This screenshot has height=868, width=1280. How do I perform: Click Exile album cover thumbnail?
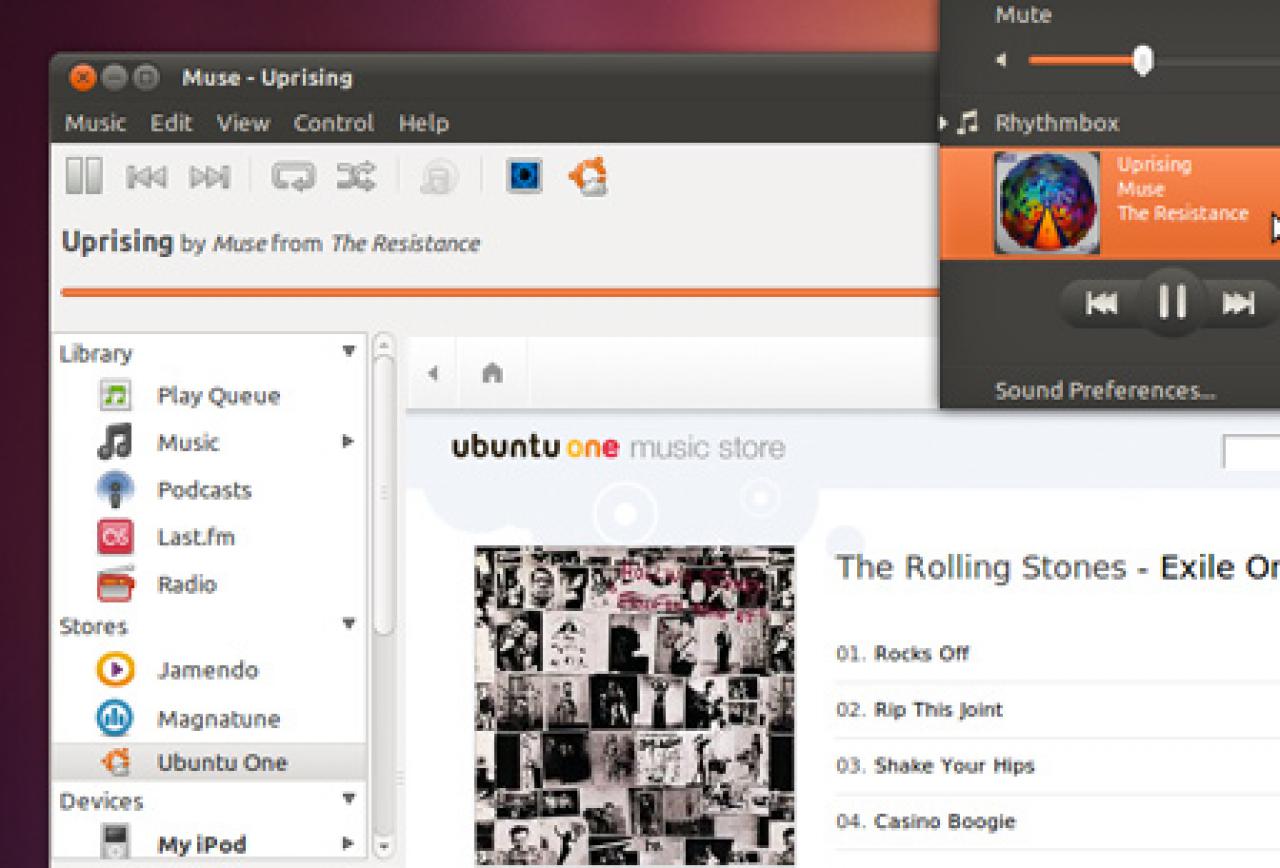pos(634,706)
